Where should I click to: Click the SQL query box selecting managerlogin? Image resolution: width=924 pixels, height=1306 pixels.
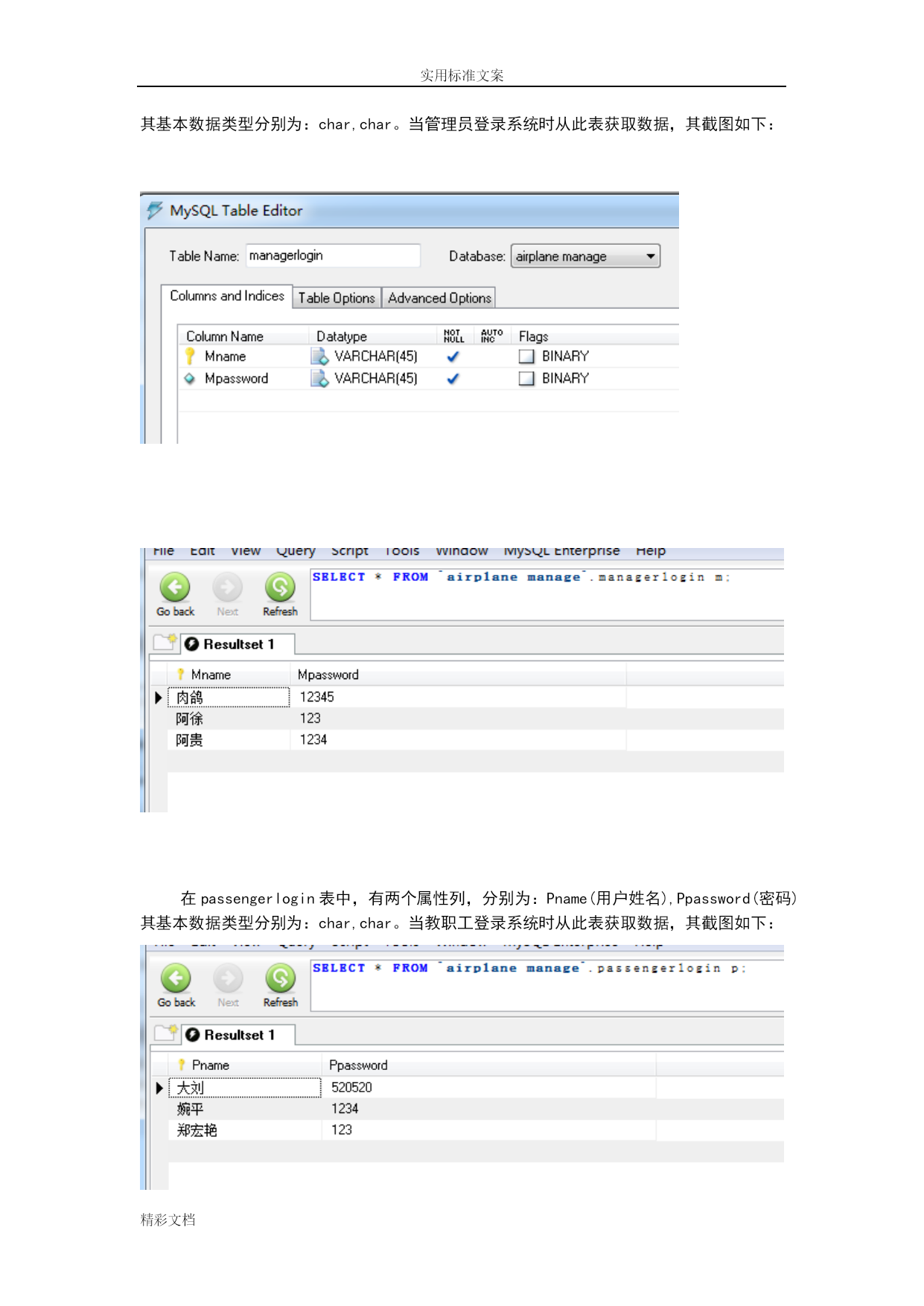pyautogui.click(x=547, y=594)
